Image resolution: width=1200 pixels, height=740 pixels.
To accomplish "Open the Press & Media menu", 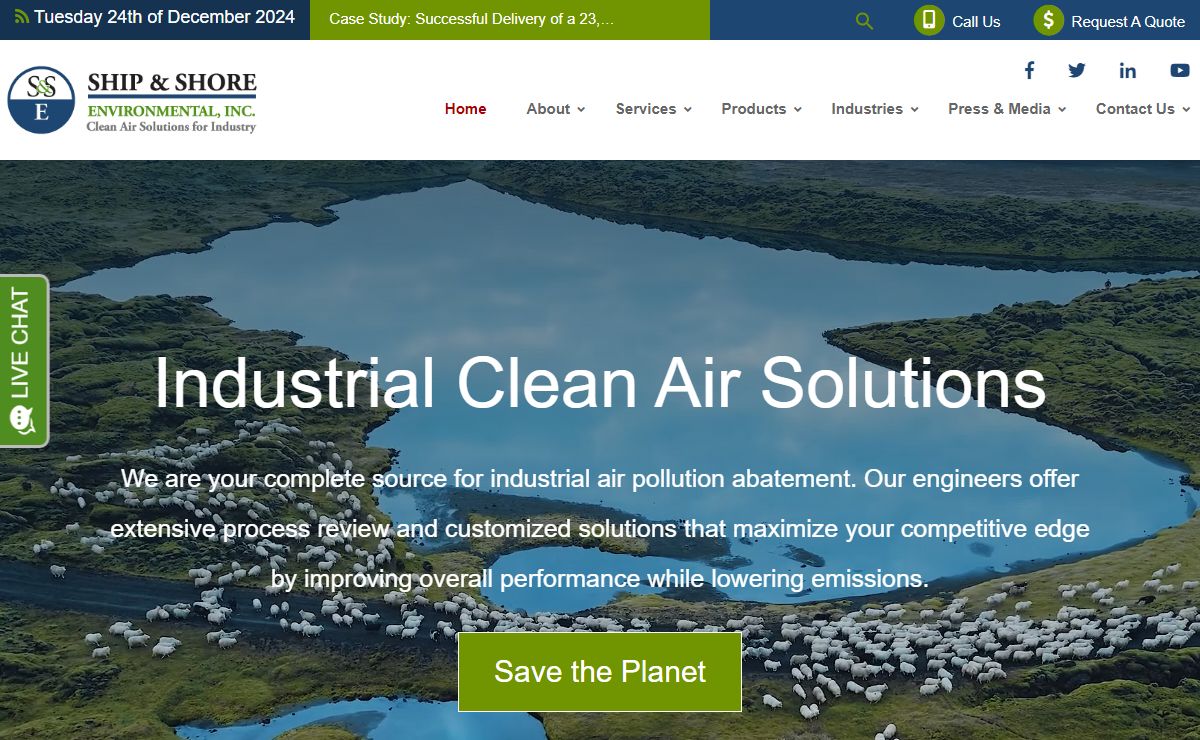I will tap(999, 109).
